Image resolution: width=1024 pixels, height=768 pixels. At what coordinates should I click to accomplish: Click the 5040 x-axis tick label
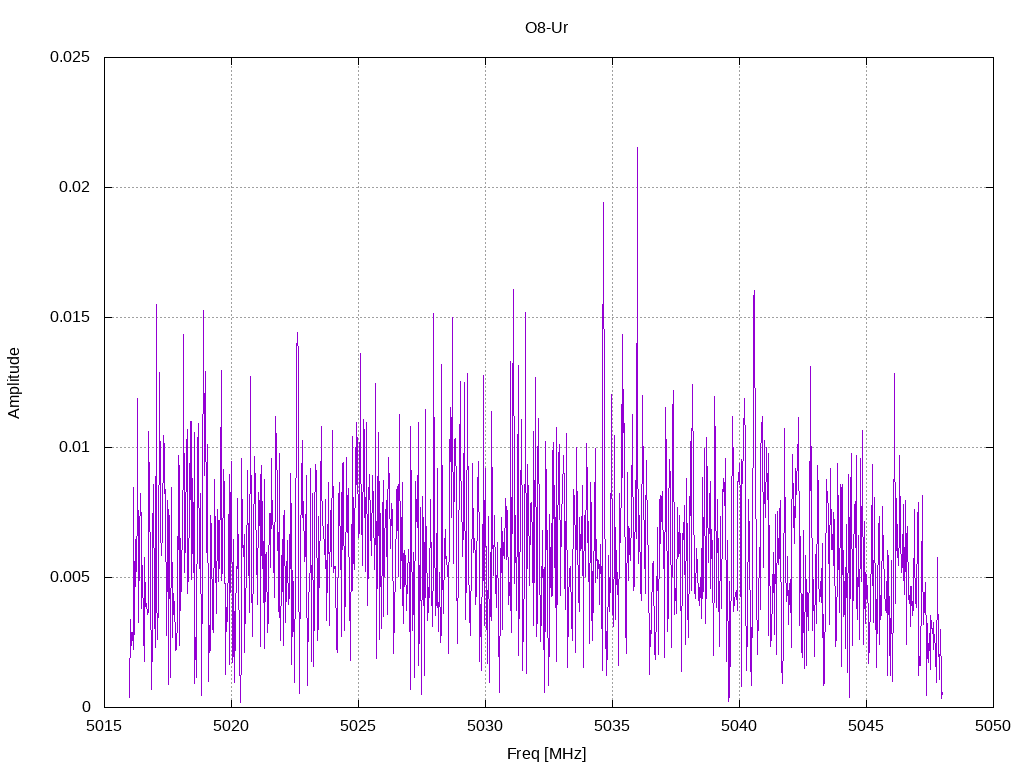(x=739, y=726)
